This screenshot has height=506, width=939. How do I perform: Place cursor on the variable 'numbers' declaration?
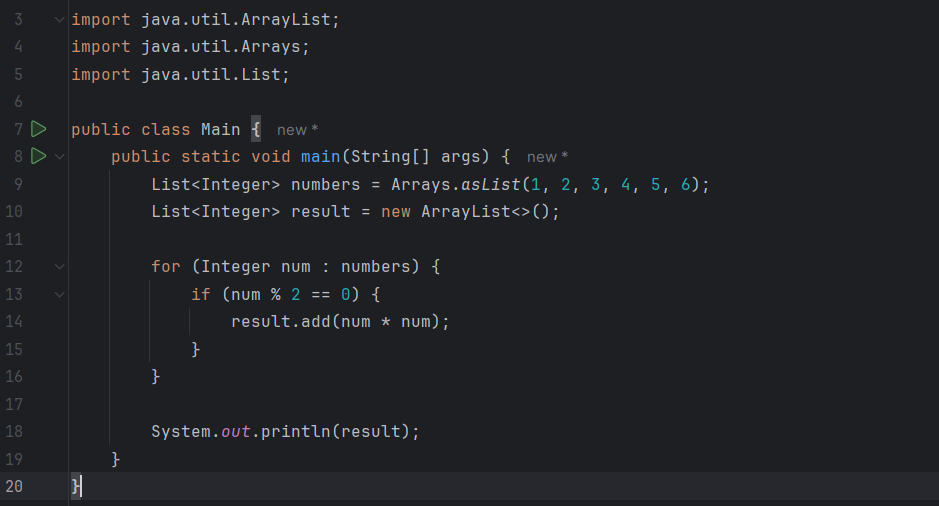click(x=325, y=184)
